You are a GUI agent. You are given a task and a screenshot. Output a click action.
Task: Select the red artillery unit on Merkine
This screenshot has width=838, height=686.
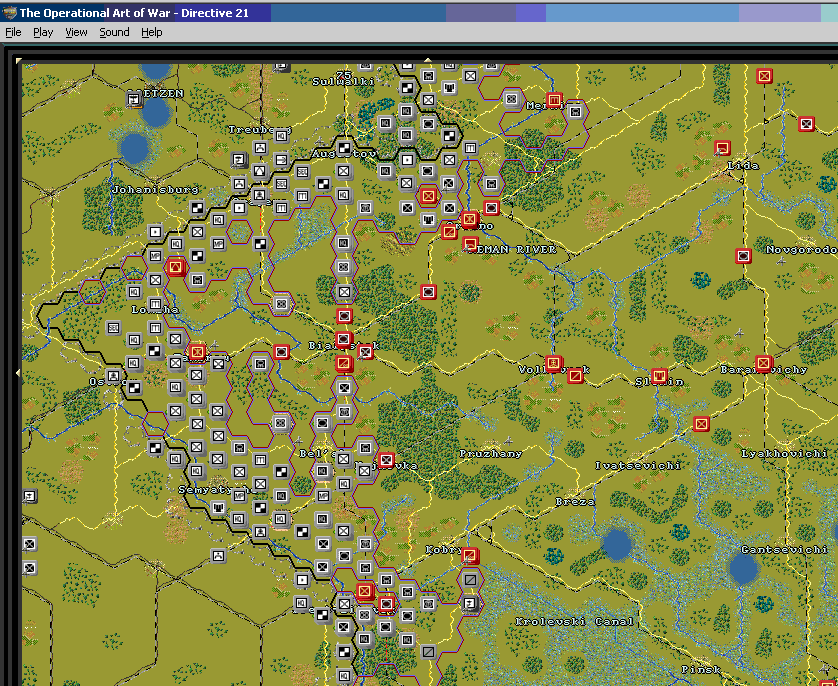(554, 99)
